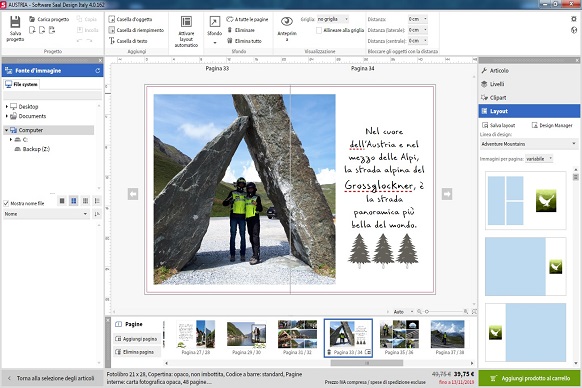Open Carica progetto to load a project

[49, 19]
